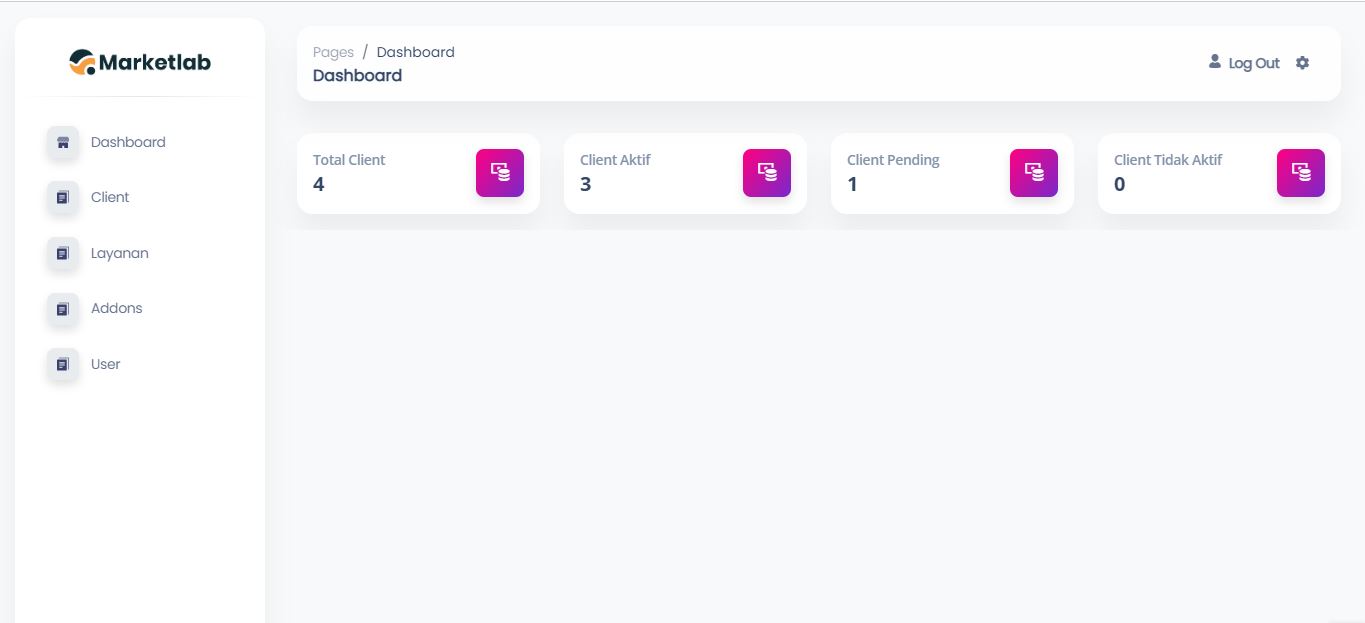Click the Client Aktif card icon
Viewport: 1365px width, 623px height.
click(767, 173)
